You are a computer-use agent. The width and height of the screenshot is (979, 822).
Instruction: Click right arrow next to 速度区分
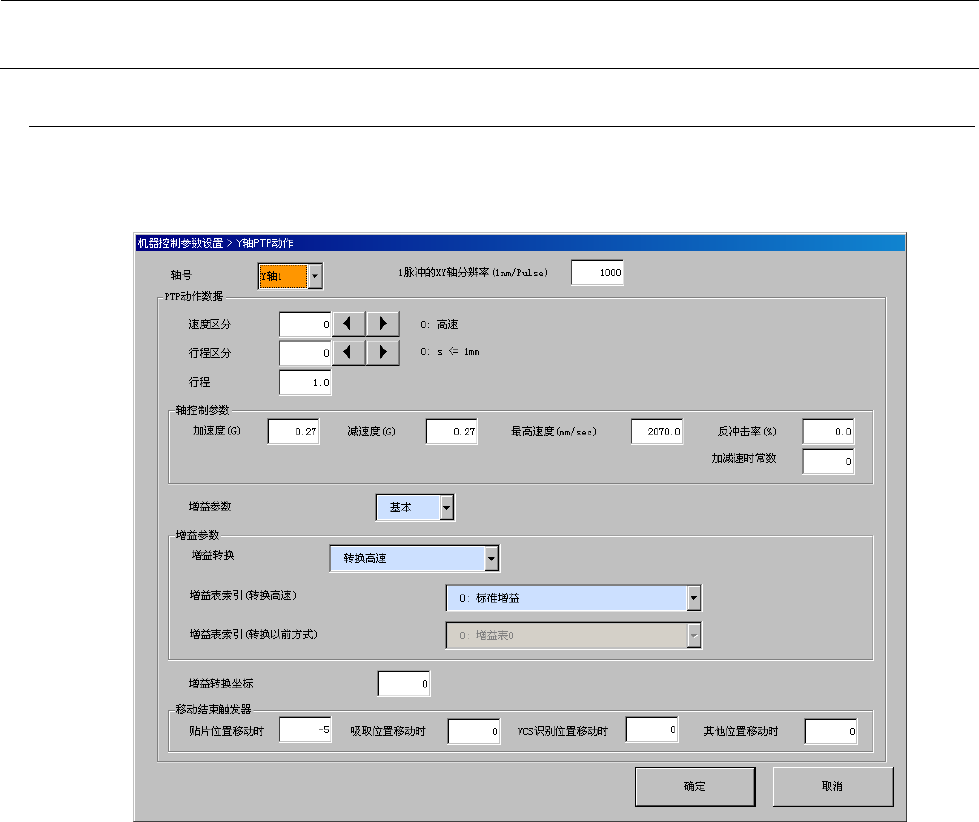383,325
